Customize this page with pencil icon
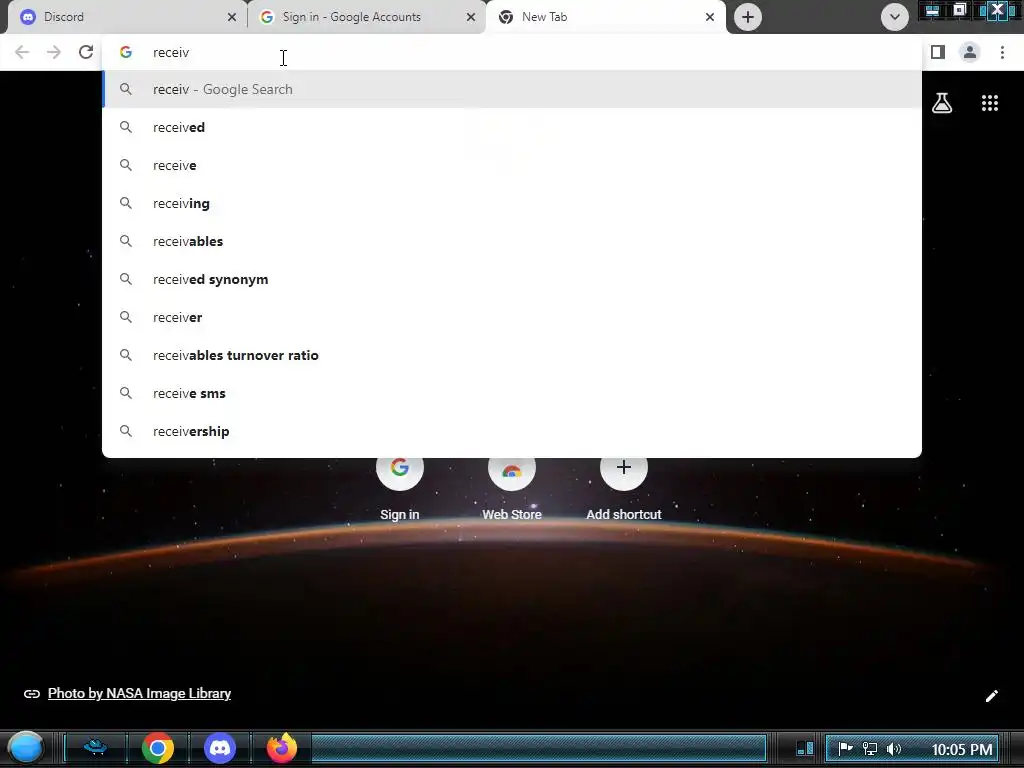The image size is (1024, 768). click(991, 696)
